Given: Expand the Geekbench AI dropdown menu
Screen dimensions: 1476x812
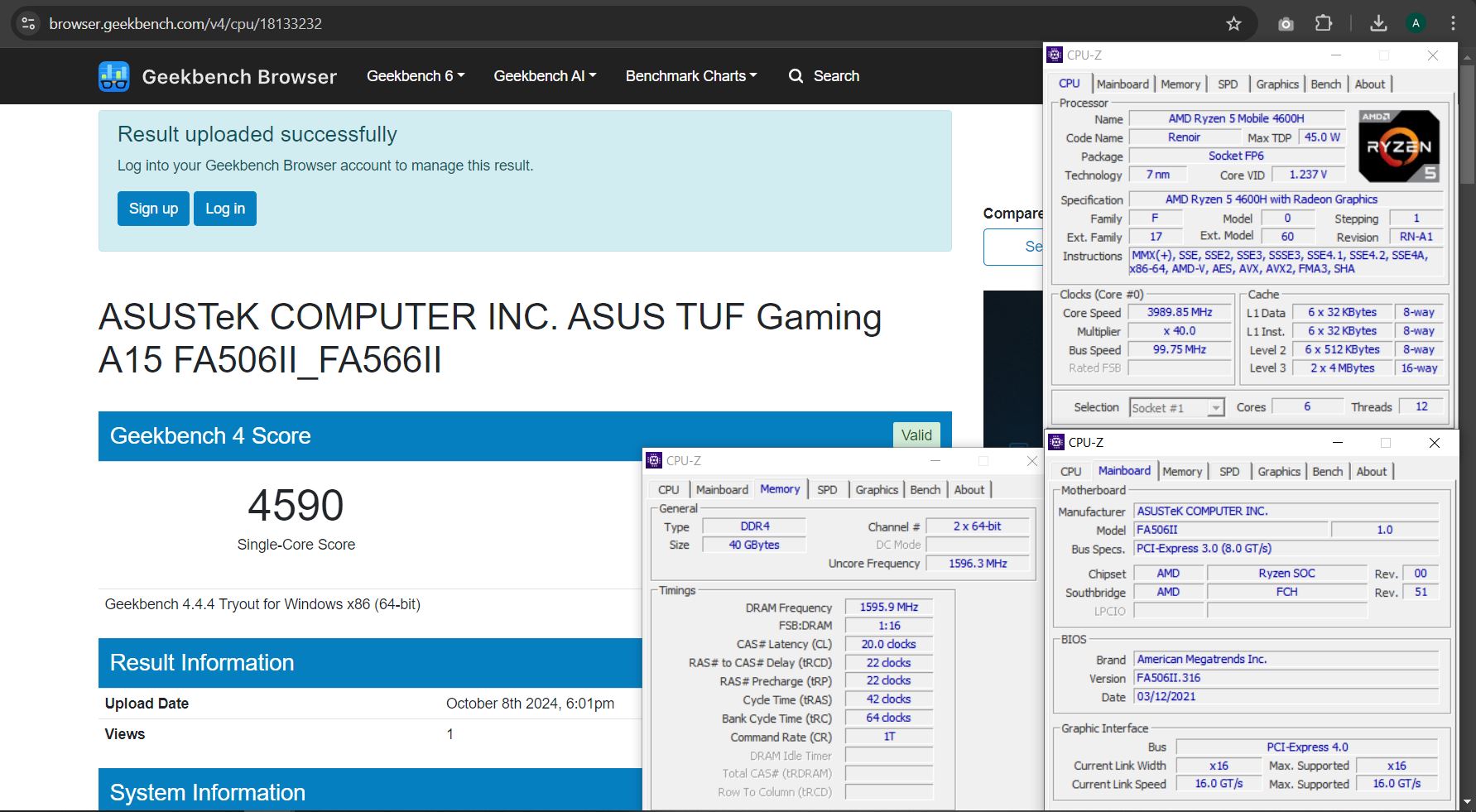Looking at the screenshot, I should 545,76.
